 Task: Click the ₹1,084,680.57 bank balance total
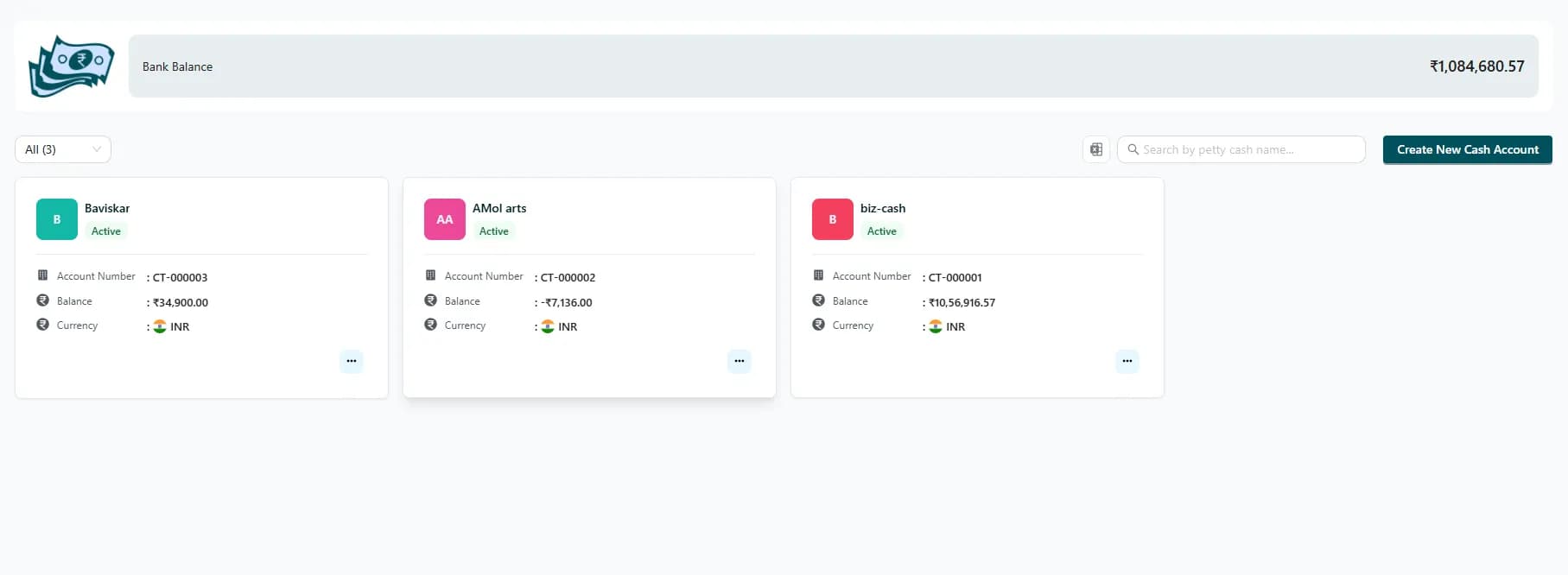coord(1477,66)
